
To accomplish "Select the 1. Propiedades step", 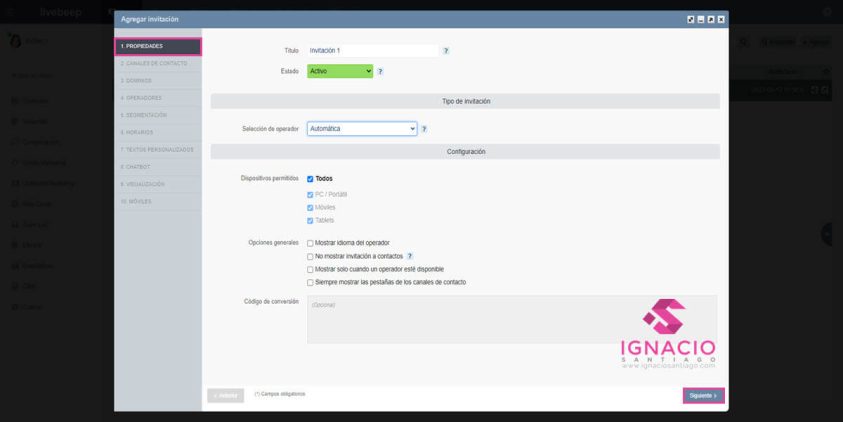I will coord(158,46).
